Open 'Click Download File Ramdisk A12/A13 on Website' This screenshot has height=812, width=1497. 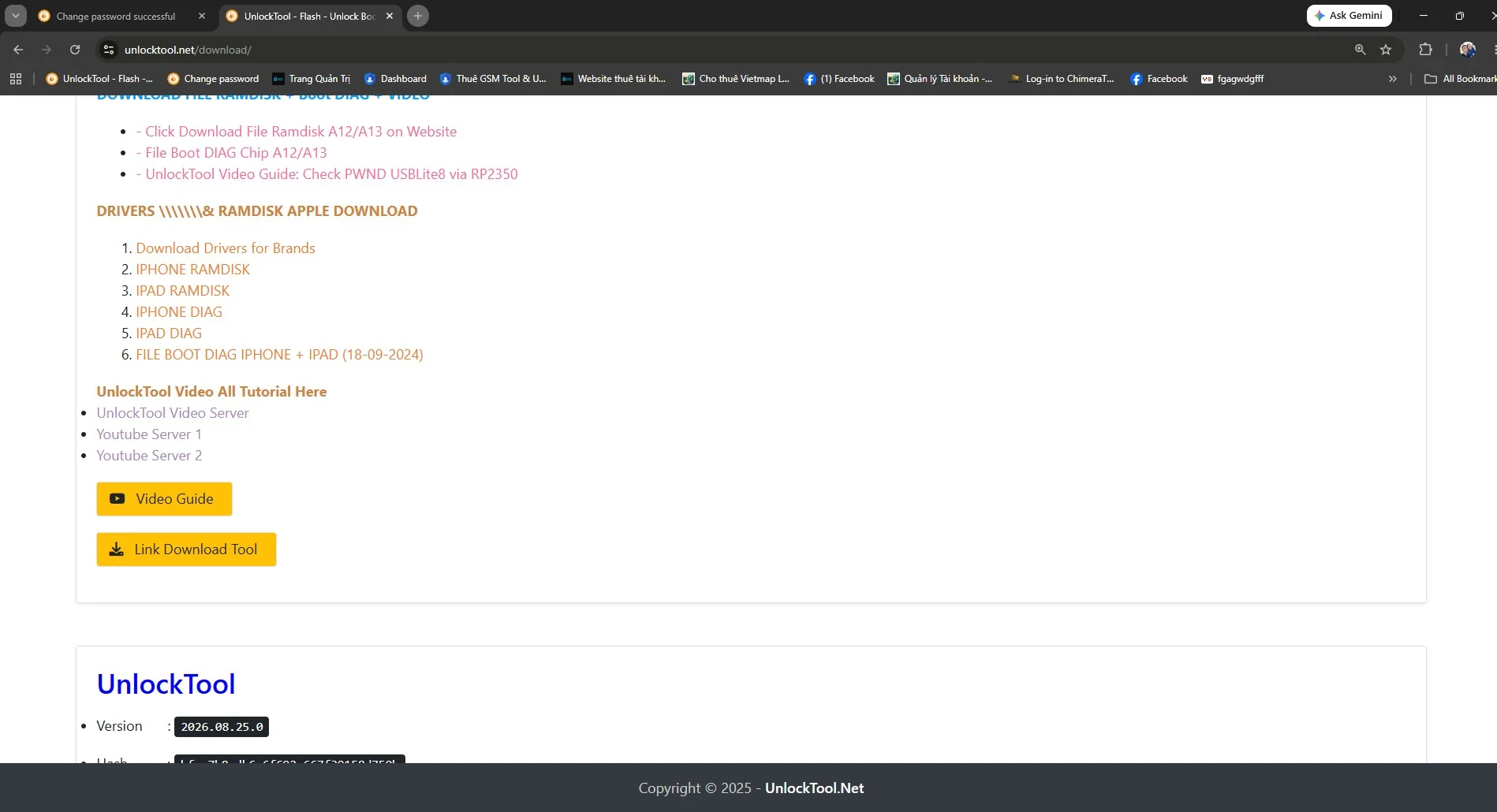click(x=297, y=132)
